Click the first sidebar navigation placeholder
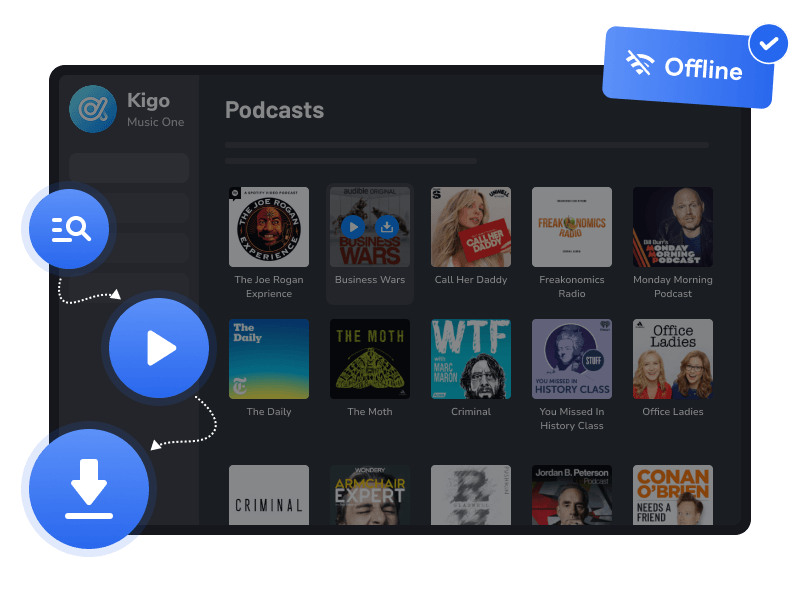The height and width of the screenshot is (600, 800). click(x=128, y=167)
